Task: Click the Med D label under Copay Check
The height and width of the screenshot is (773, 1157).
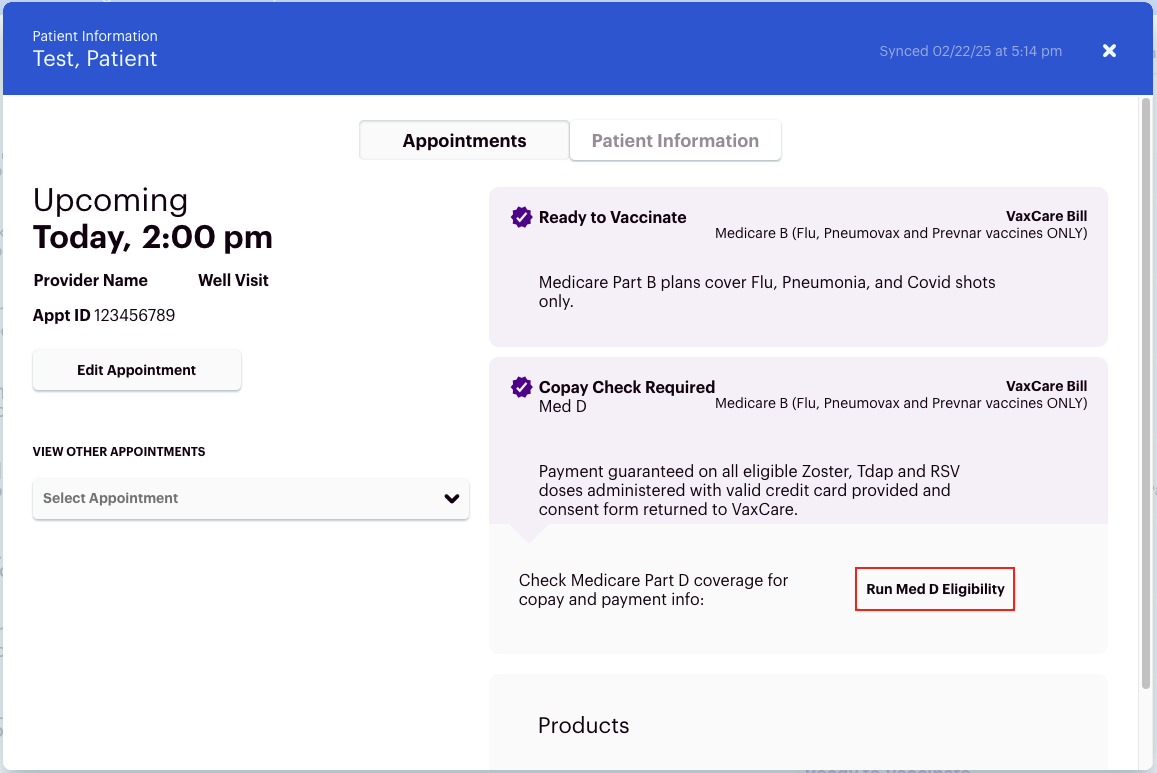Action: click(562, 406)
